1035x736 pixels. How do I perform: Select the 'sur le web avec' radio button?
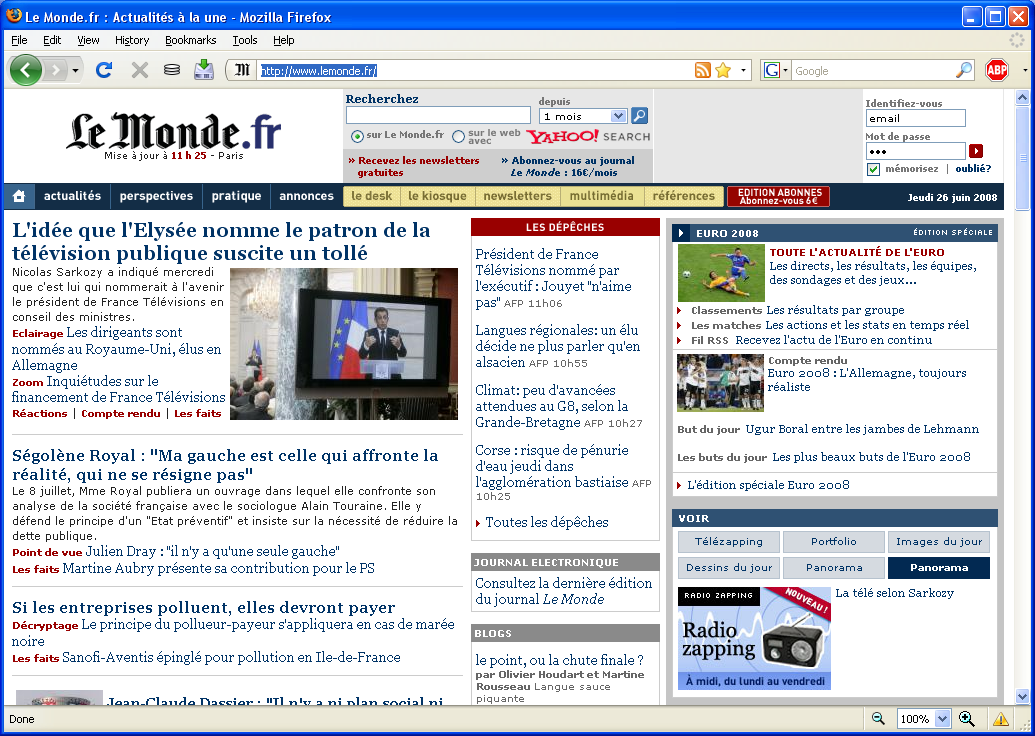click(459, 137)
